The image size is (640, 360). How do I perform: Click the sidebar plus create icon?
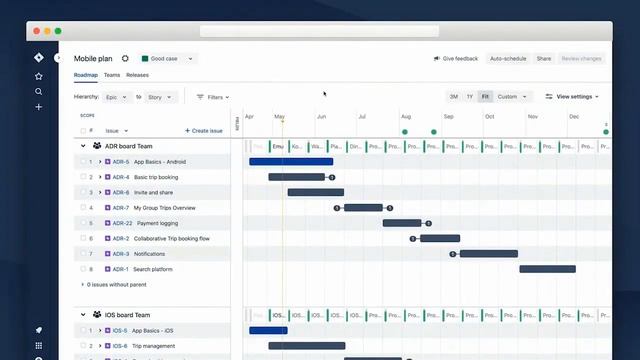(39, 107)
